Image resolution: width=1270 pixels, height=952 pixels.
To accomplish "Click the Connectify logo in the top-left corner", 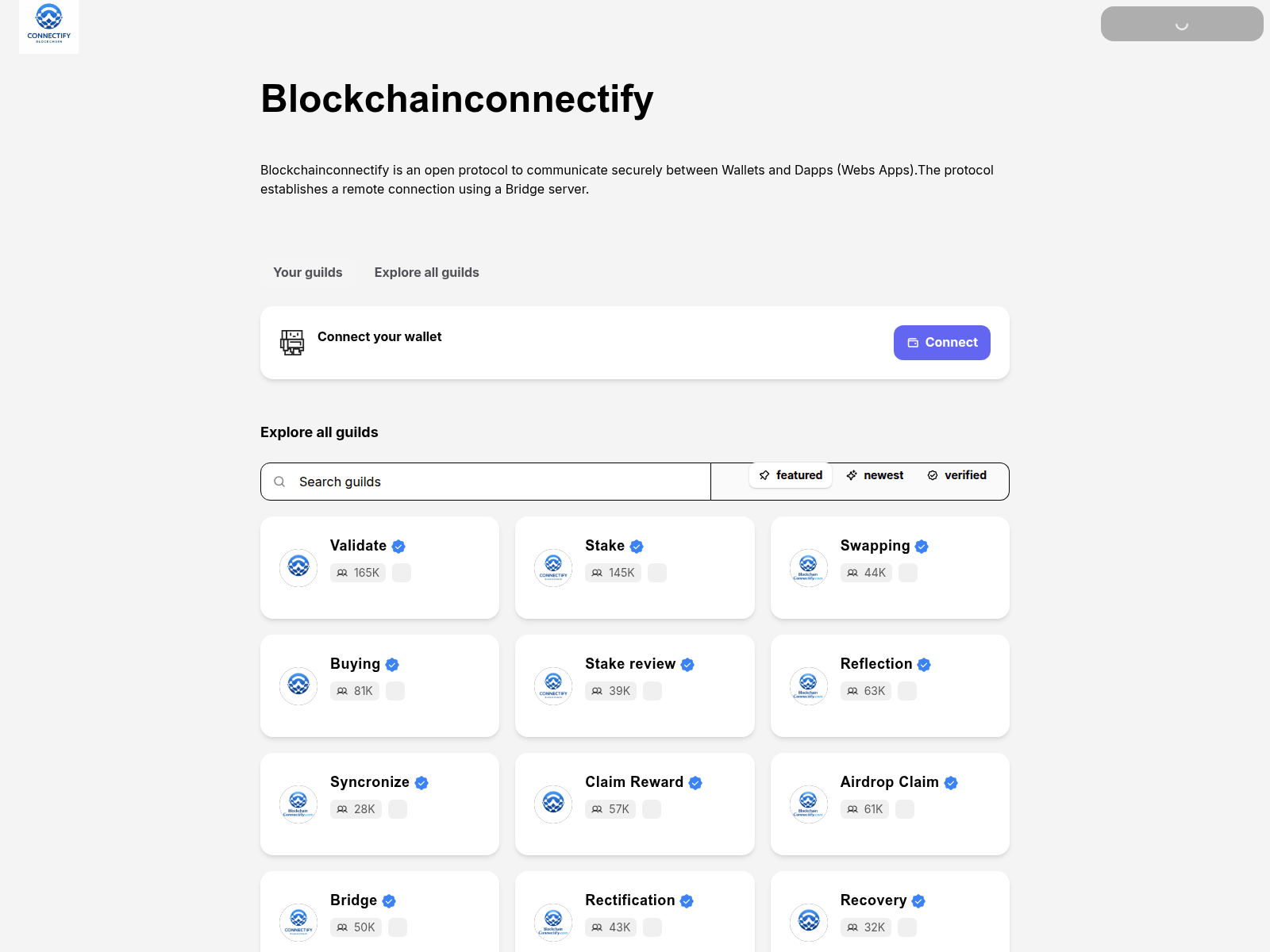I will (48, 26).
